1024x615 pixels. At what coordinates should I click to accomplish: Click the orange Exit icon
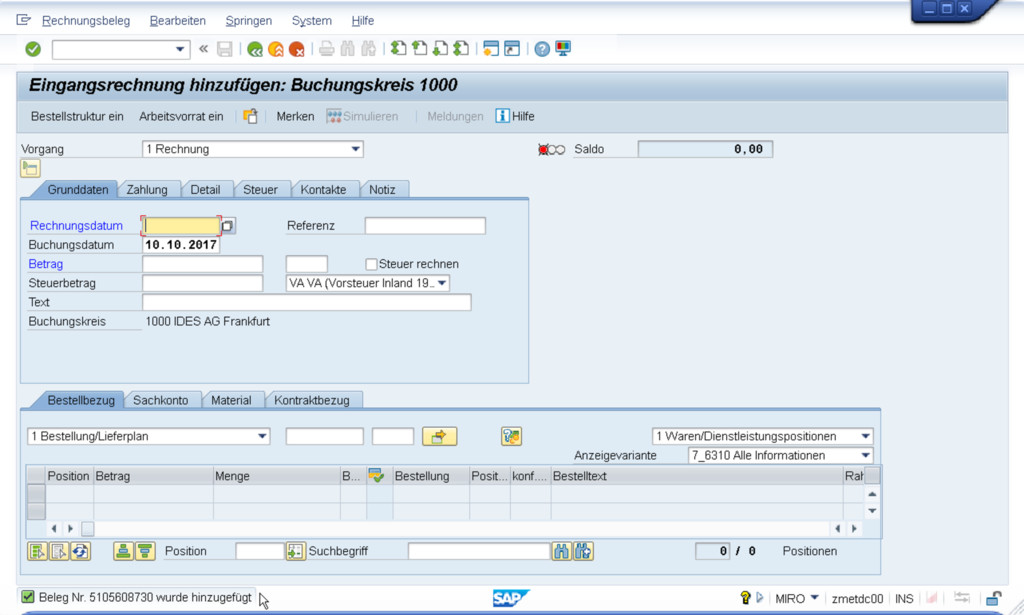click(x=276, y=49)
